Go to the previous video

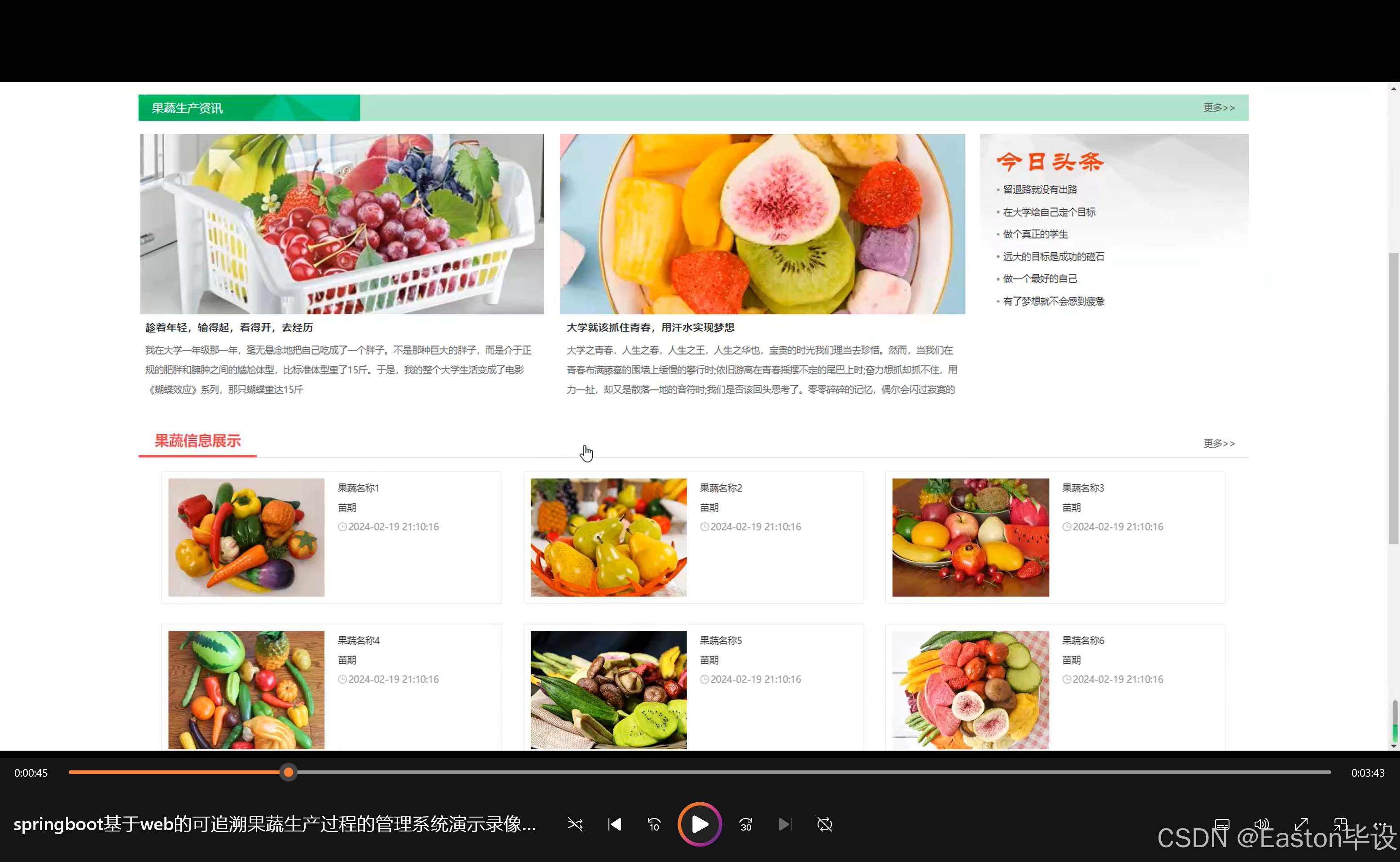click(x=614, y=824)
